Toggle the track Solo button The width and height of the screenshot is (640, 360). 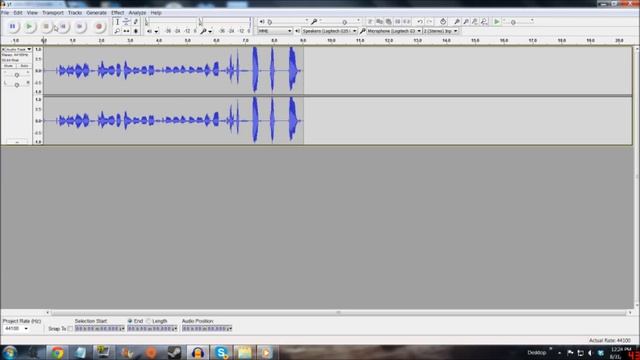point(24,66)
